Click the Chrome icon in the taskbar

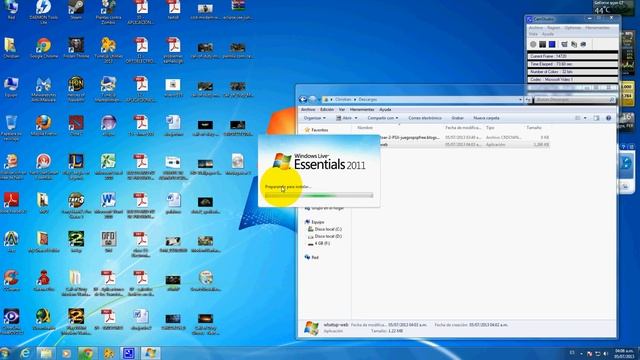click(87, 353)
